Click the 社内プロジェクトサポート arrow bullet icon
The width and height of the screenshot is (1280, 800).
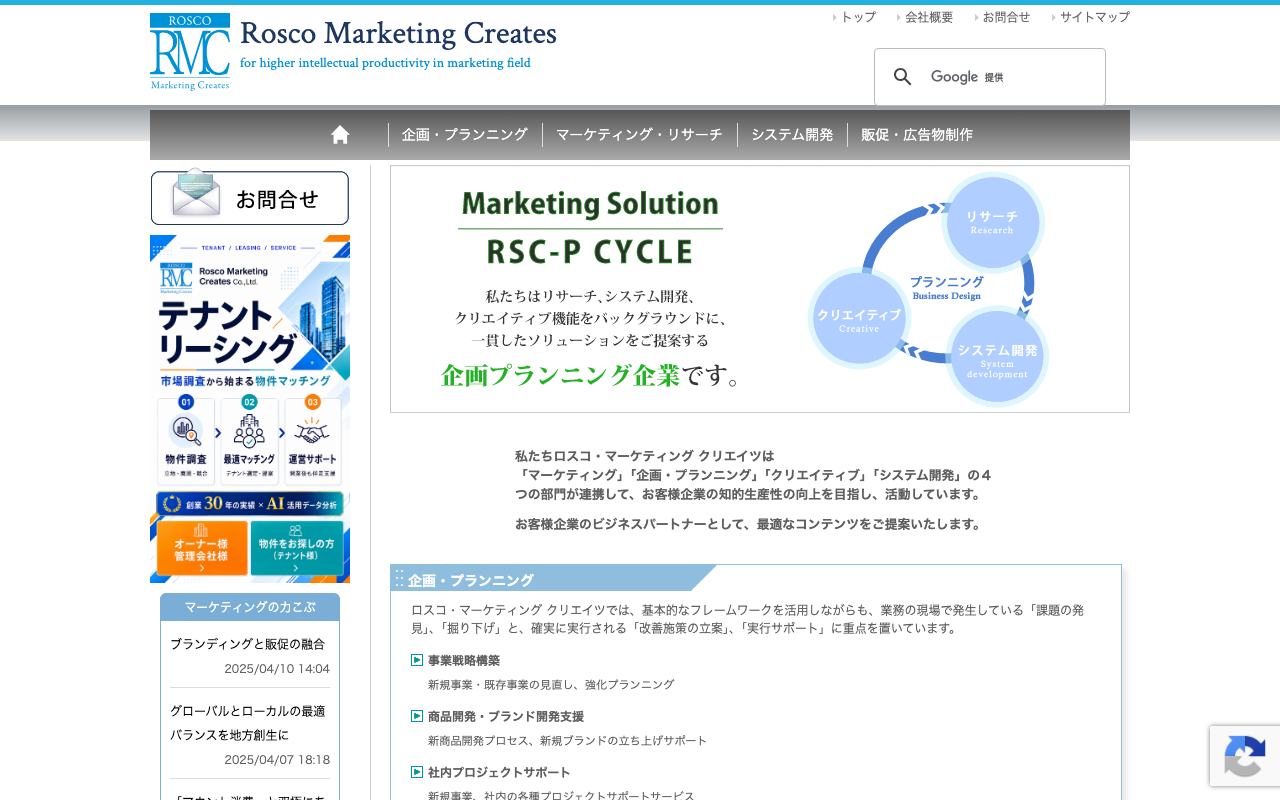click(417, 772)
